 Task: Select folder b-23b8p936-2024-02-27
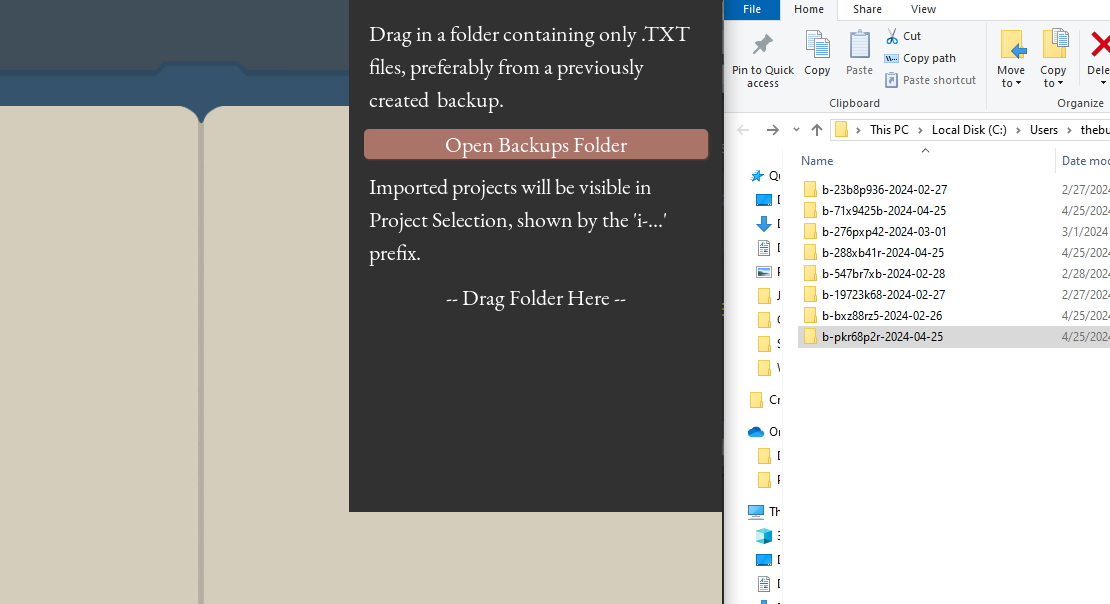pos(884,190)
